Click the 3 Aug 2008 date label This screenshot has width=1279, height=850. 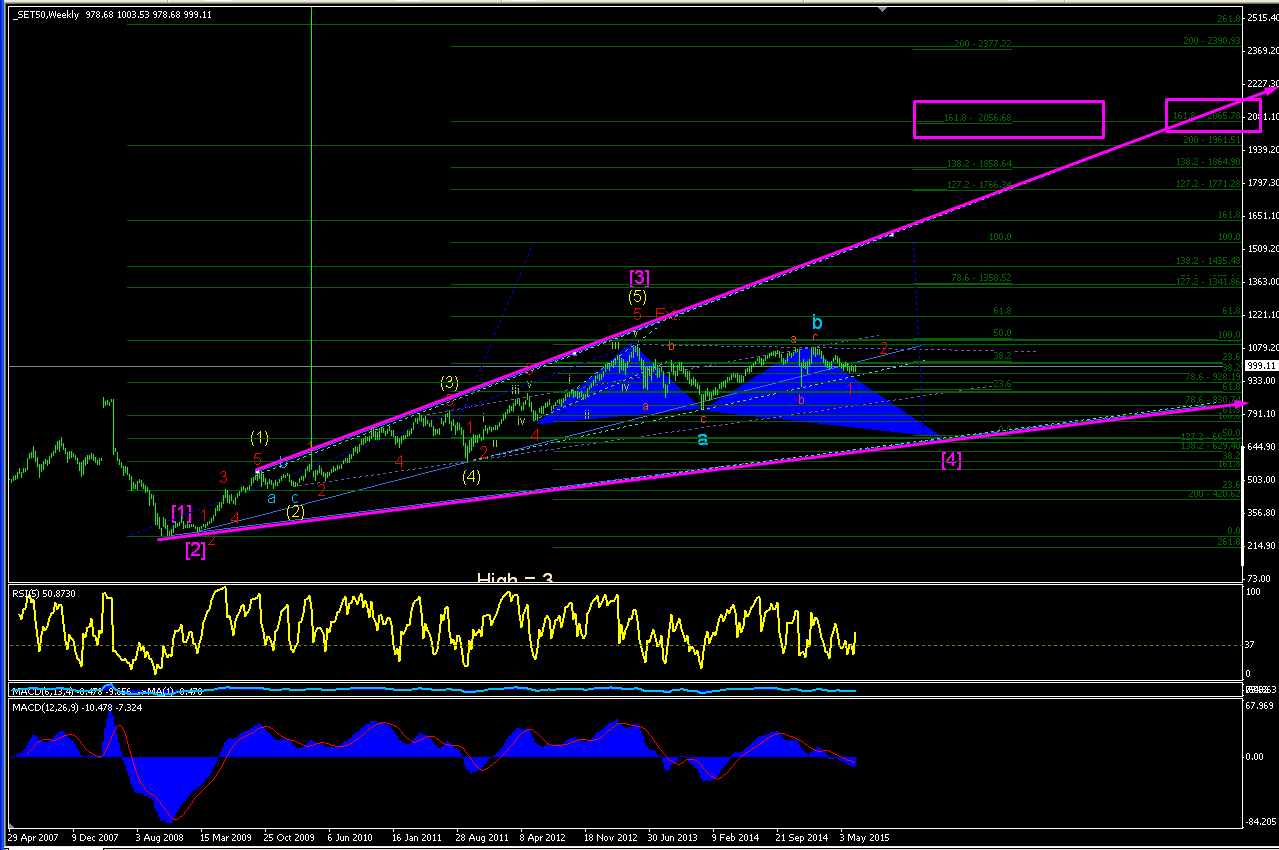(x=159, y=837)
